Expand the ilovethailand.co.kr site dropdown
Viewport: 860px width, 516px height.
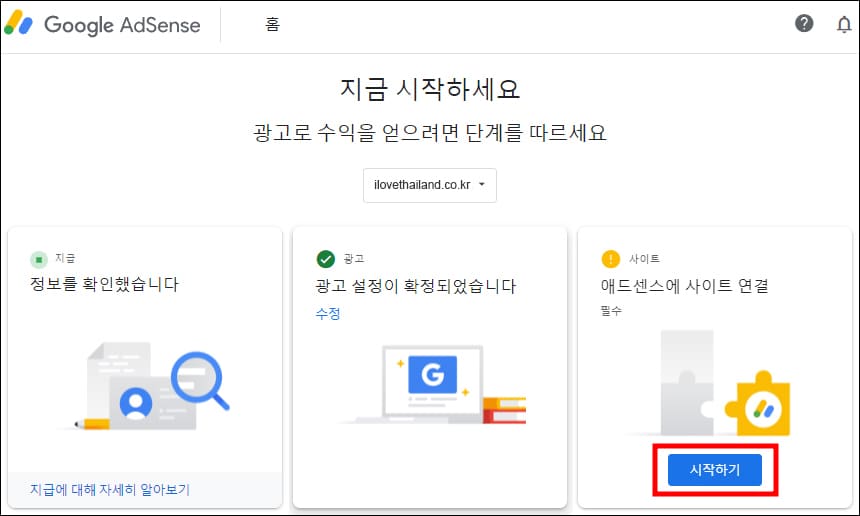point(429,185)
